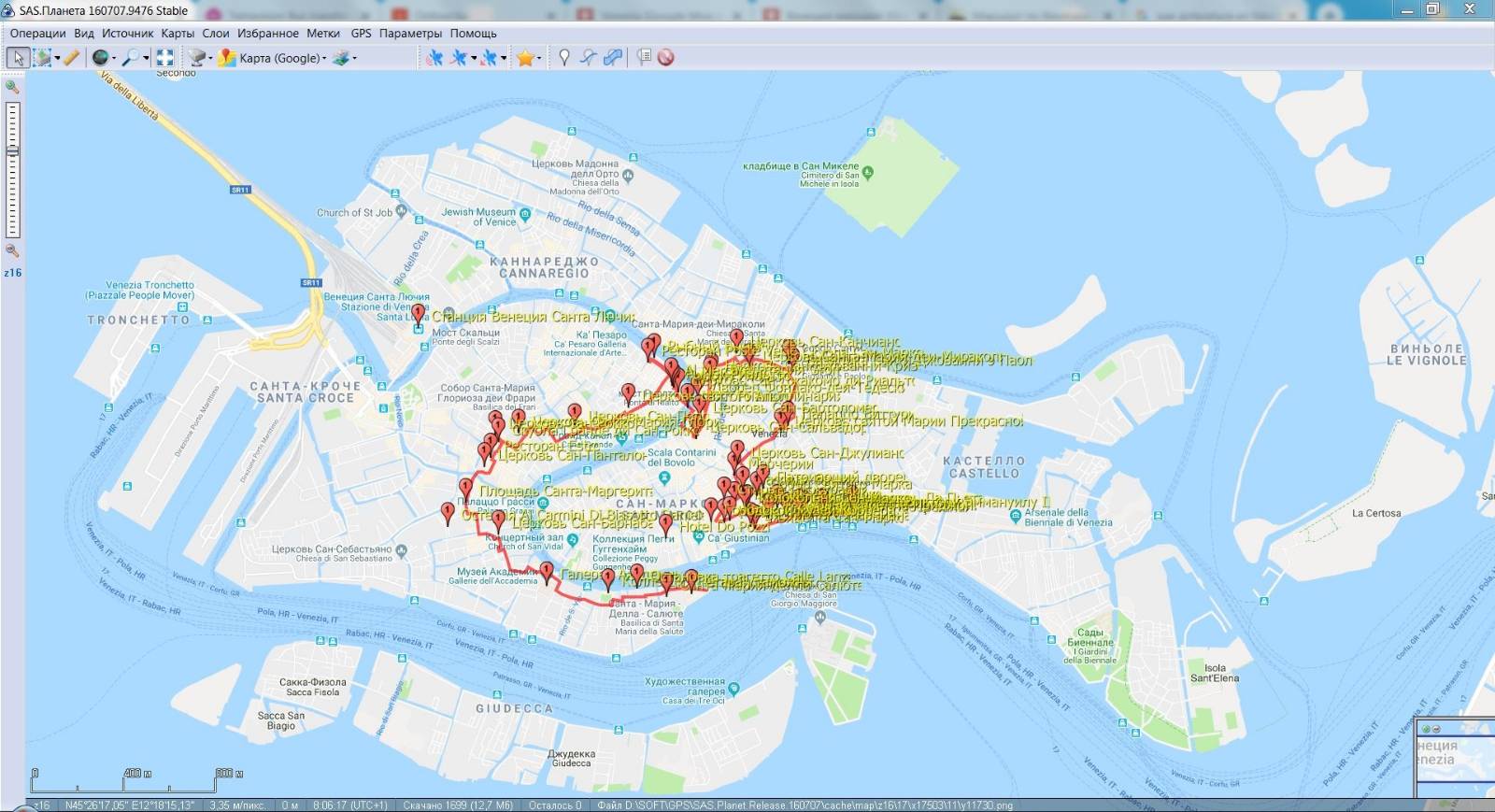Click the add polygon icon

(x=612, y=58)
